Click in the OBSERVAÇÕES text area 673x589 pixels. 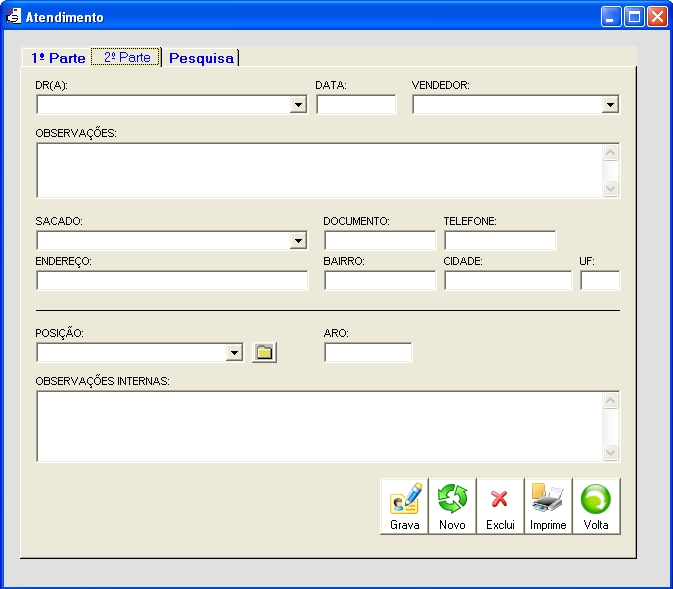pyautogui.click(x=320, y=170)
